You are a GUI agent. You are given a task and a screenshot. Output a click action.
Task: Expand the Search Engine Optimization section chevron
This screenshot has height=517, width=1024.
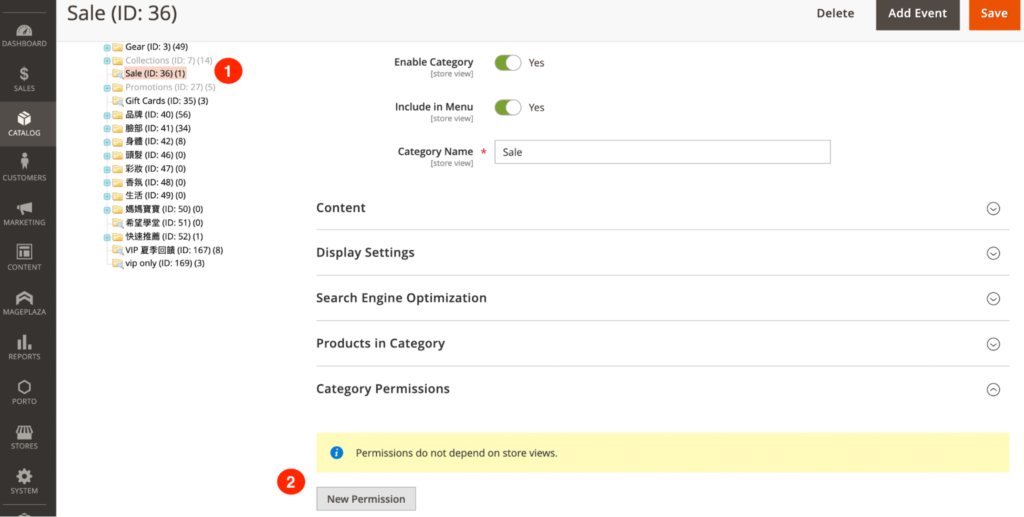[x=993, y=298]
